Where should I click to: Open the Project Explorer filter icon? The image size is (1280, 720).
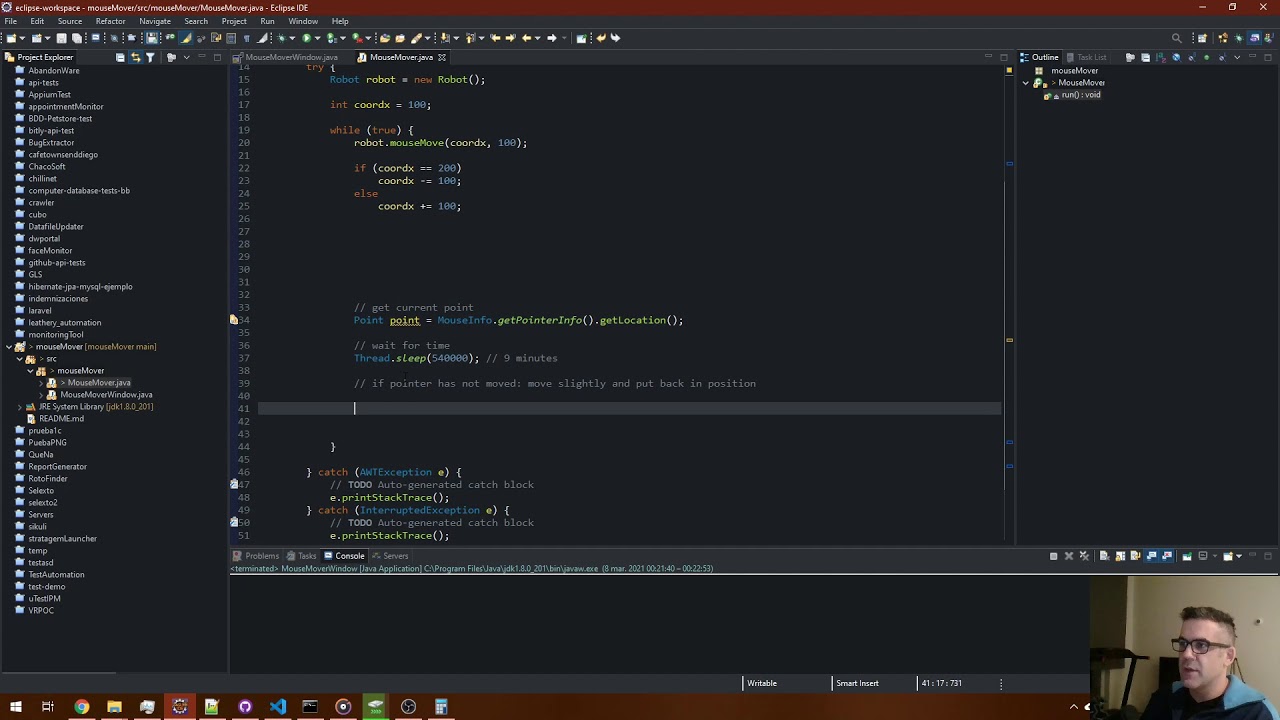tap(150, 57)
